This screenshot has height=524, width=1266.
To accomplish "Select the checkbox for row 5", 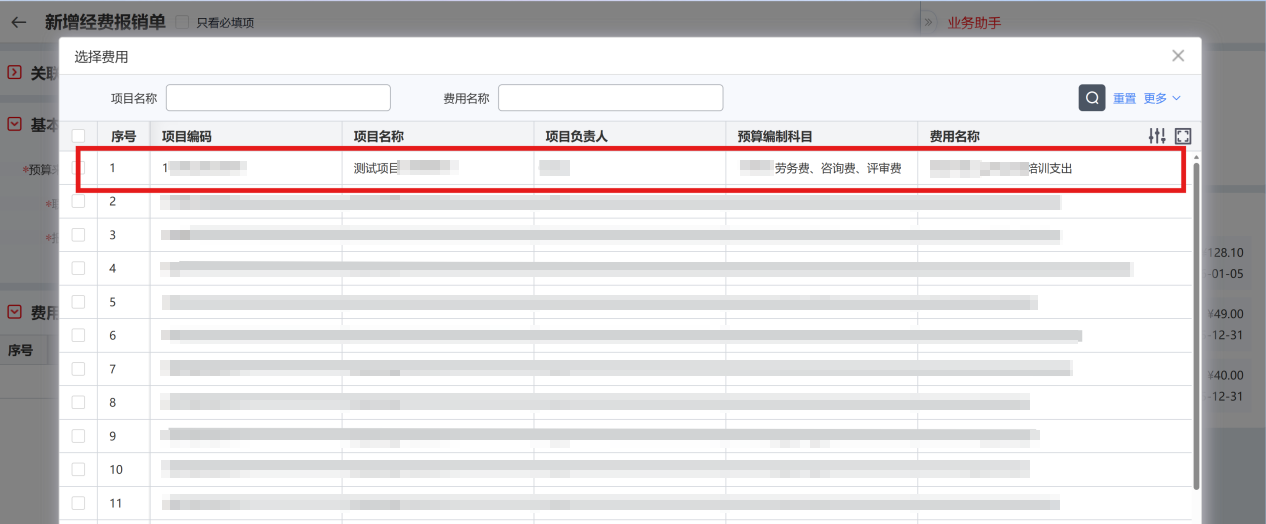I will (78, 302).
